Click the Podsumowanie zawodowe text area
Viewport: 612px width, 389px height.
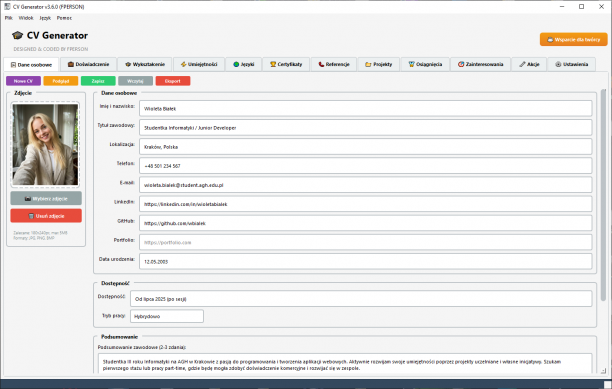(x=345, y=364)
